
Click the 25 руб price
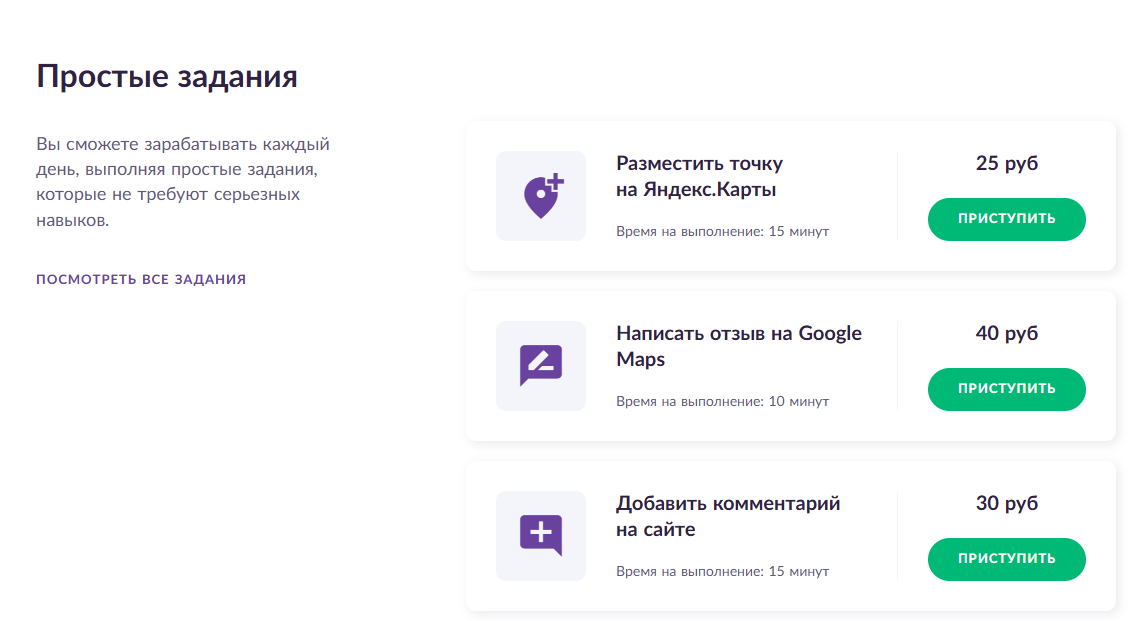tap(1006, 163)
